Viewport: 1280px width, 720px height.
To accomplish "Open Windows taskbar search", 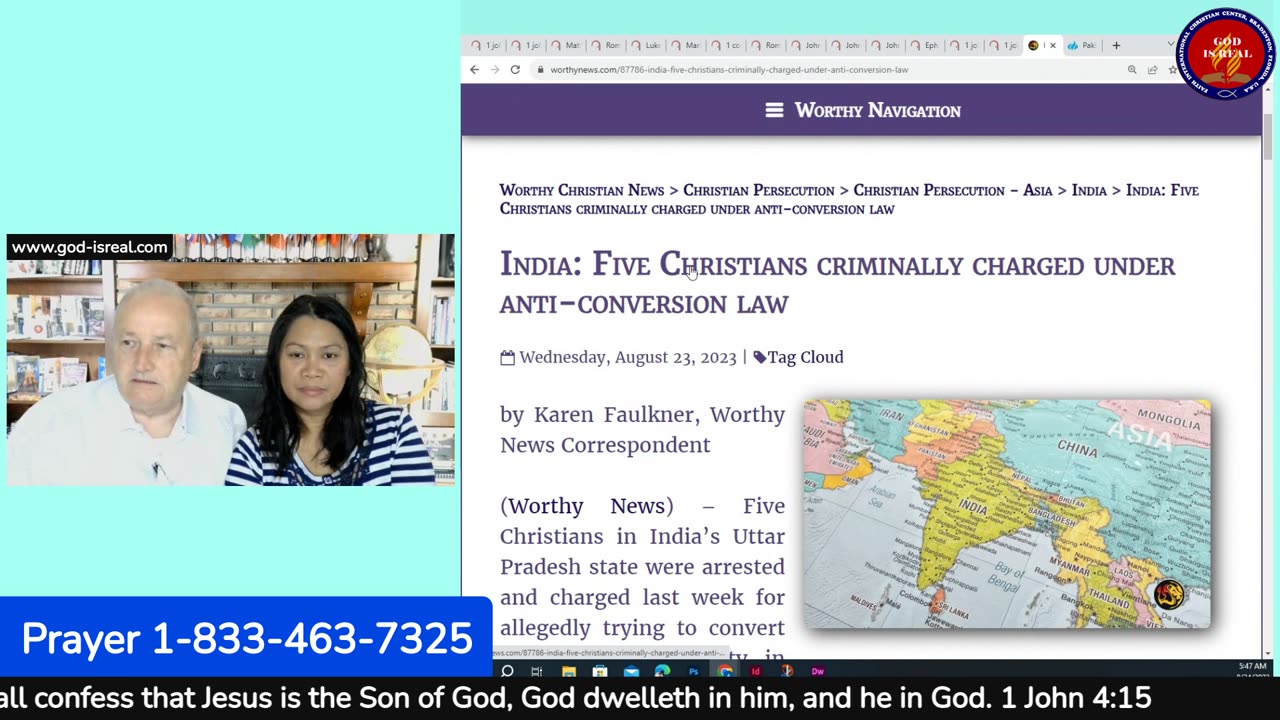I will (507, 671).
